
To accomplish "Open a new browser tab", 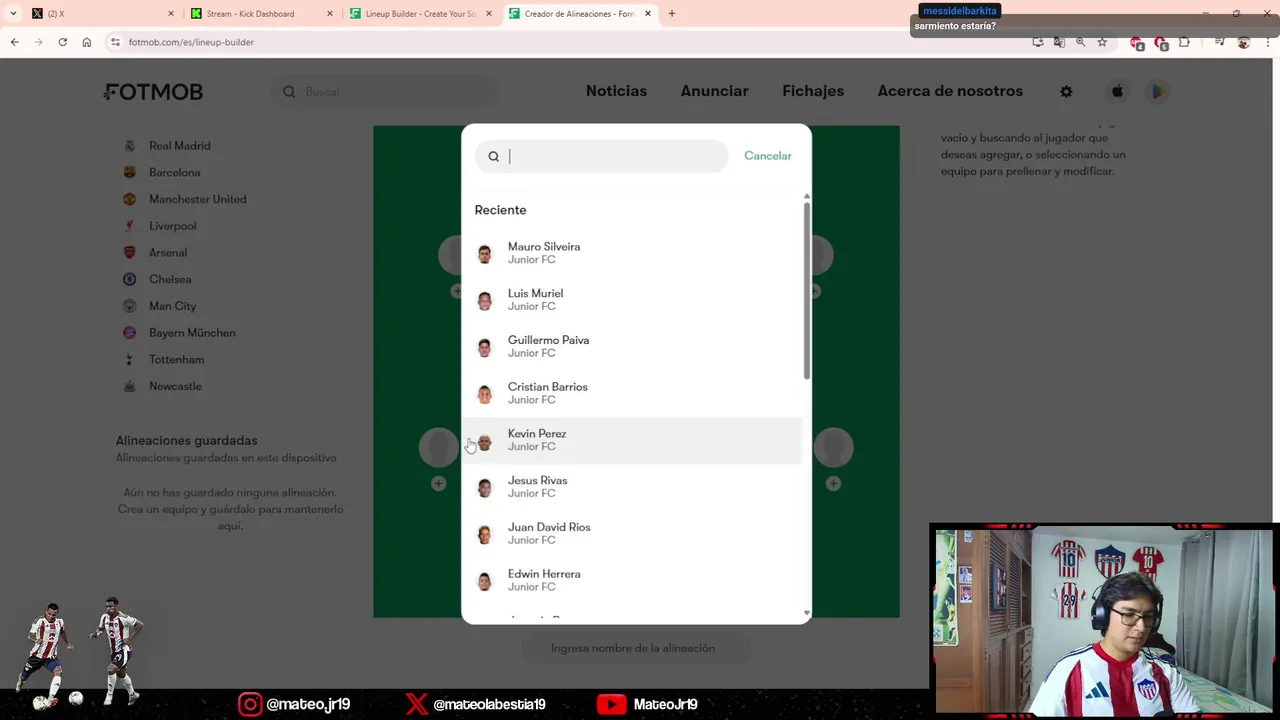I will (672, 14).
